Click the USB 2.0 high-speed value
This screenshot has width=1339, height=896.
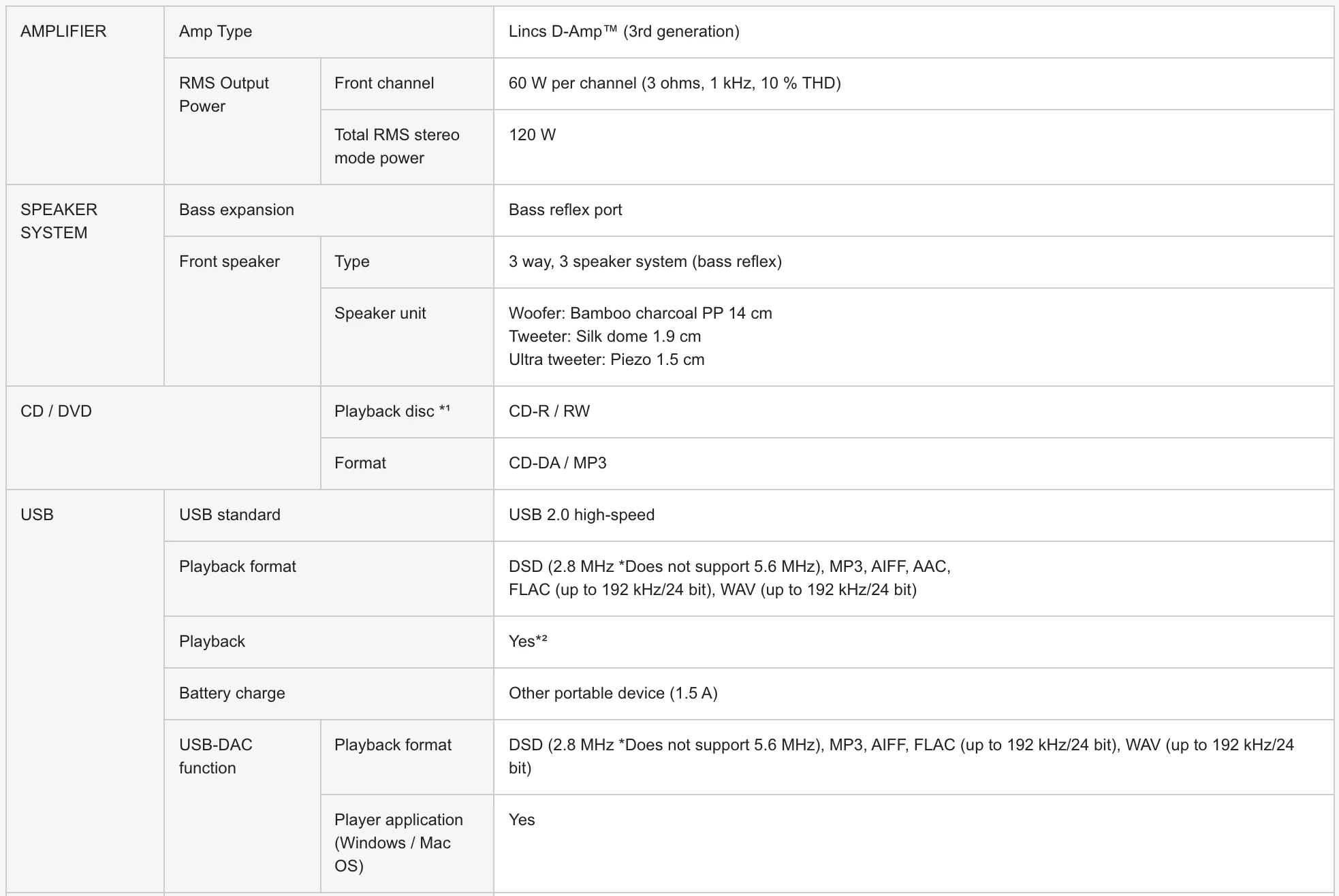pos(582,515)
